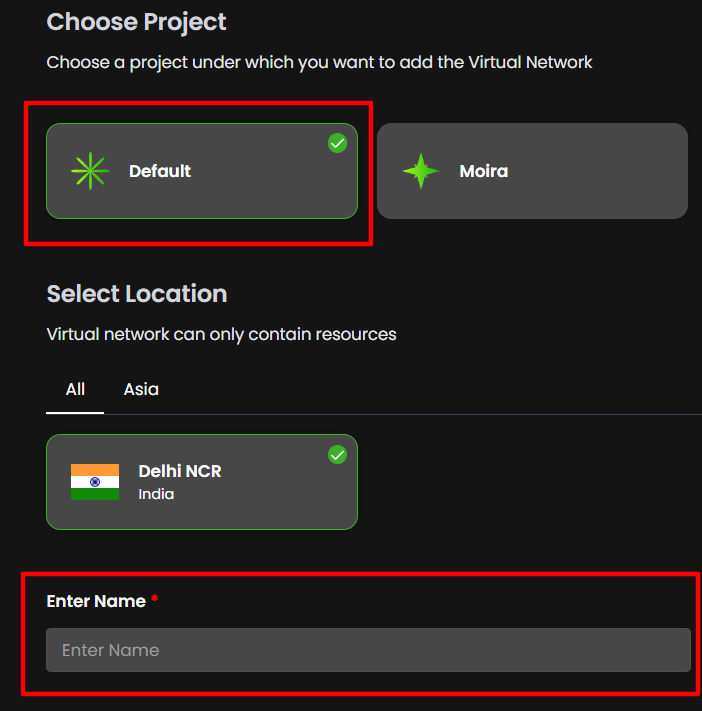Click the "Virtual network can only contain resources" text
This screenshot has width=702, height=711.
coord(221,334)
